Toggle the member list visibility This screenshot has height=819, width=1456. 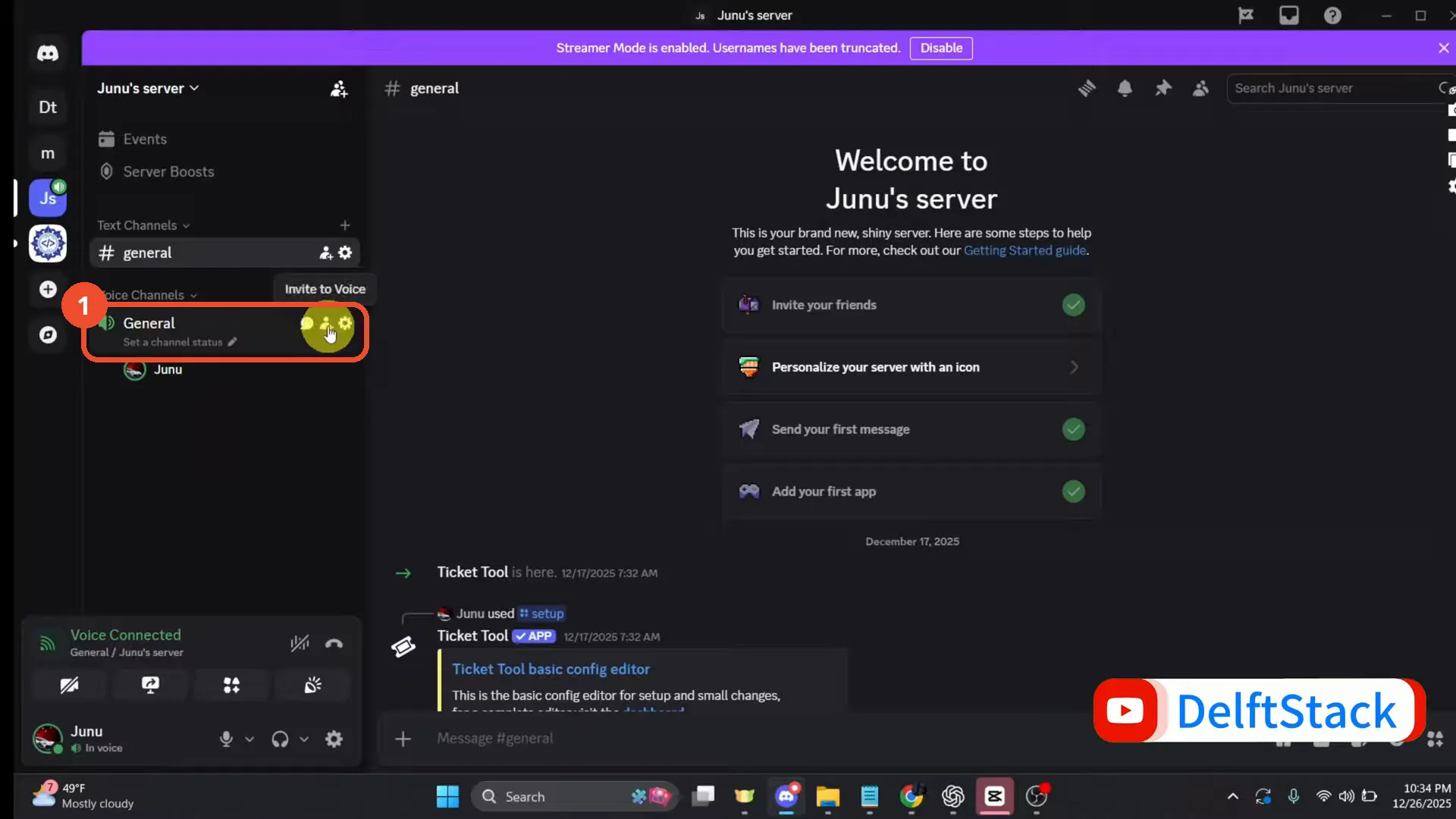point(1200,89)
